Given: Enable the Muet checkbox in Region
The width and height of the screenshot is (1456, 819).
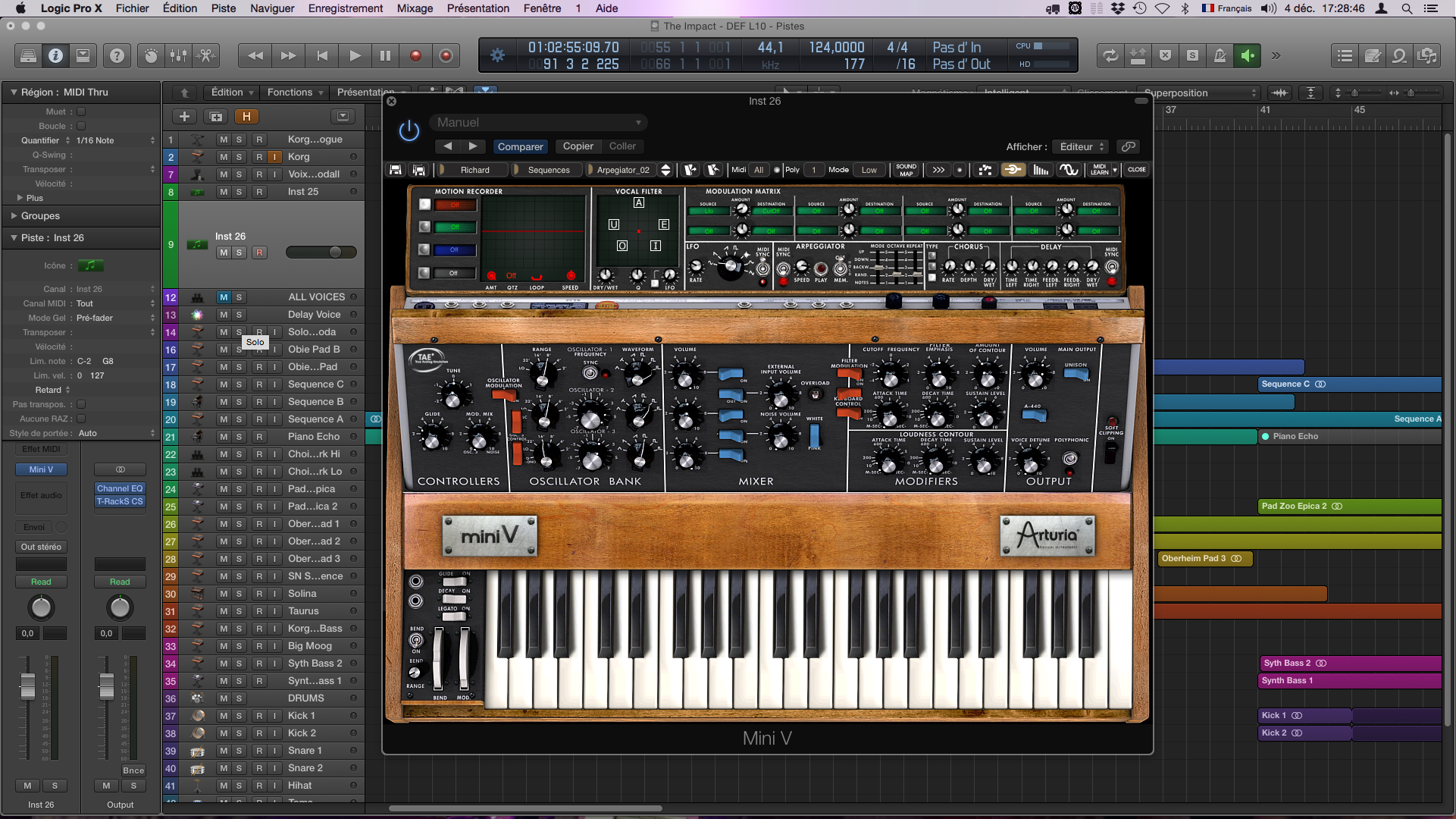Looking at the screenshot, I should (x=81, y=111).
